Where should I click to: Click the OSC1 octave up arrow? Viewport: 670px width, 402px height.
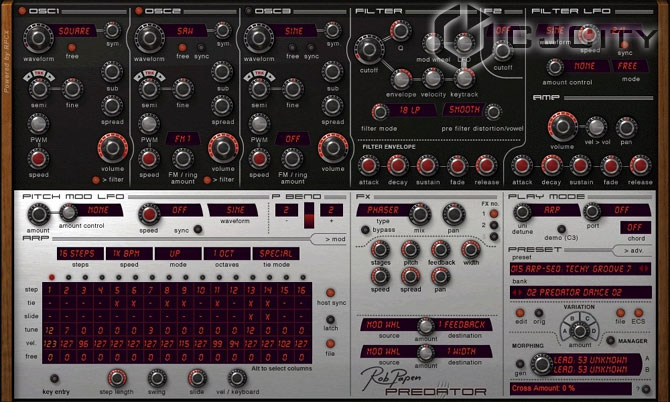(50, 77)
